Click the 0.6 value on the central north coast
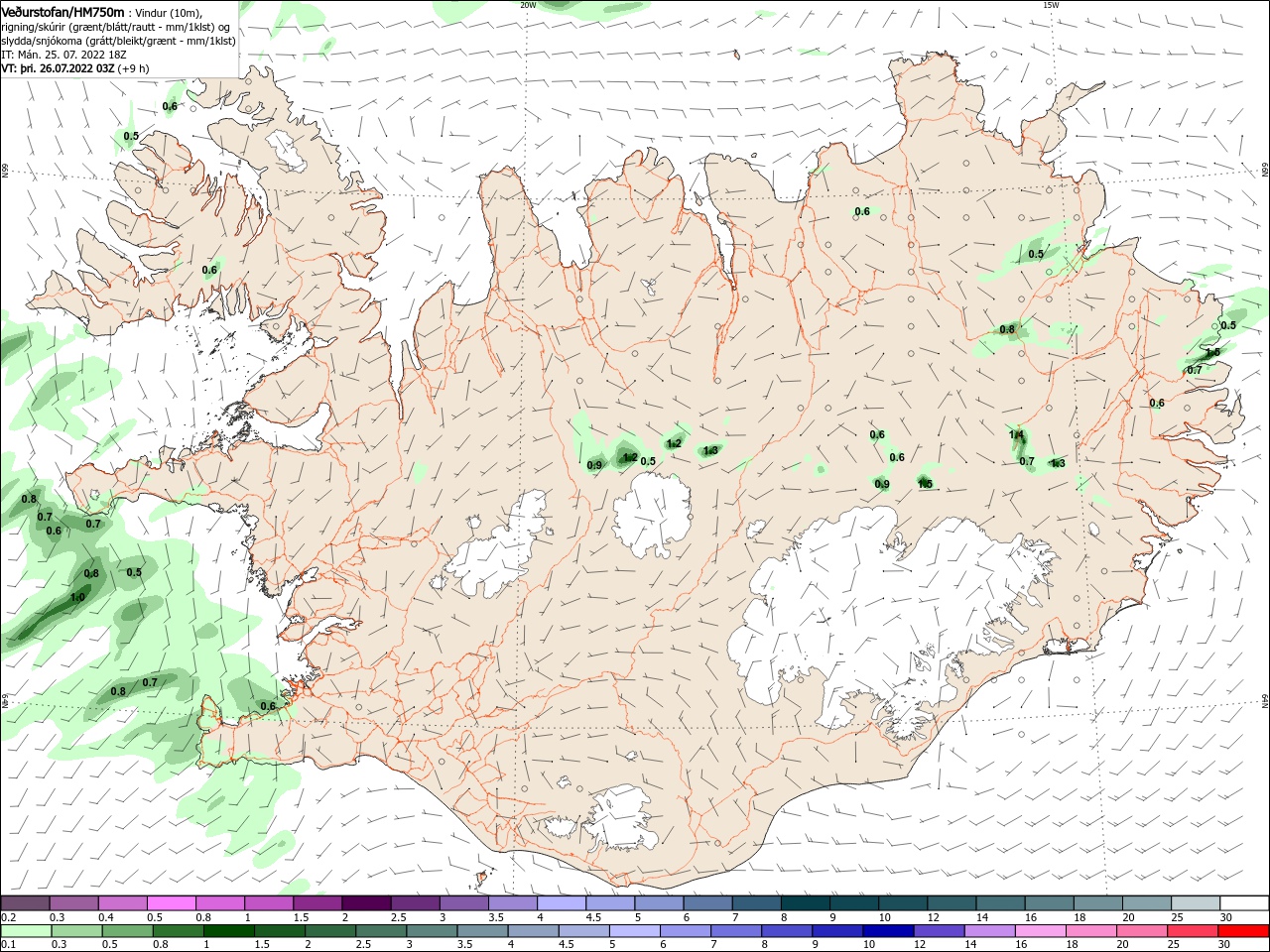1270x952 pixels. tap(862, 211)
